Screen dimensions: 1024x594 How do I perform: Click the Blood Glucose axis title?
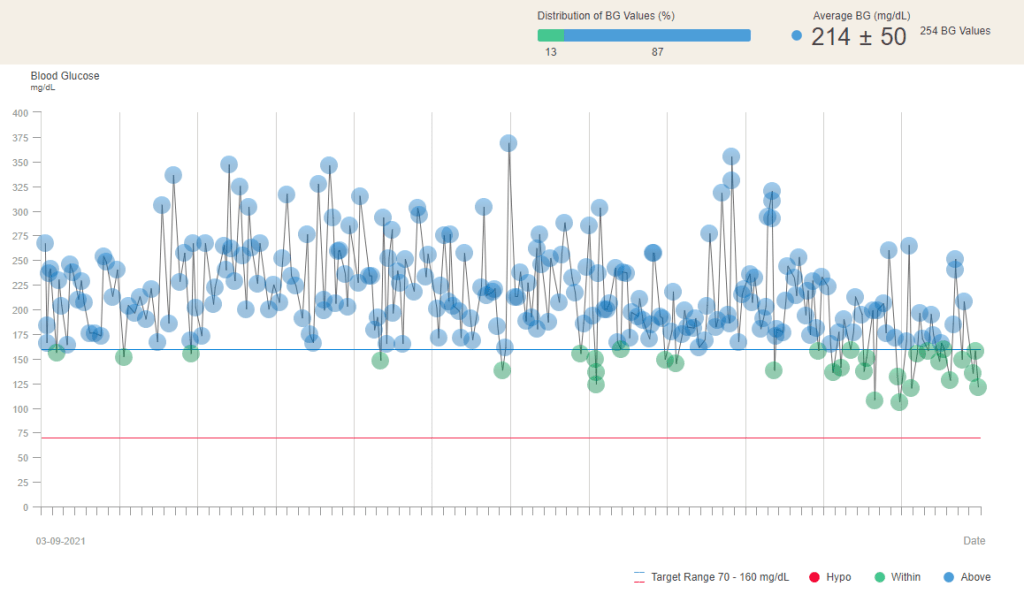(65, 76)
